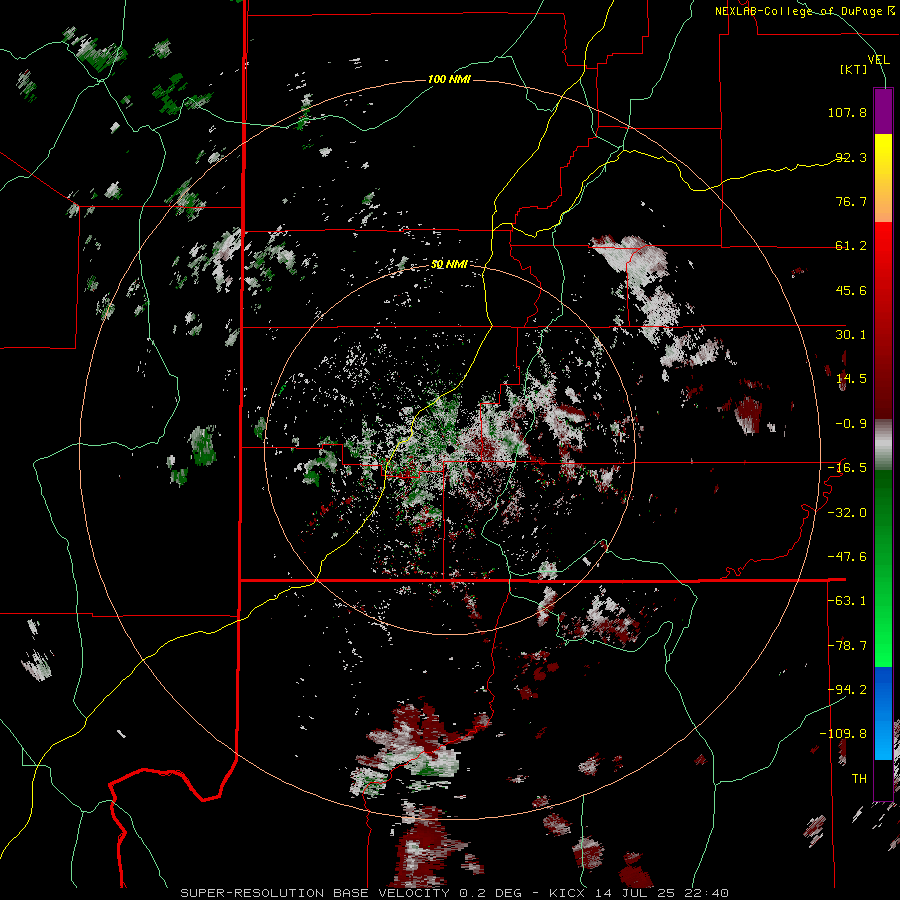Click the 61.2 velocity scale value
Screen dimensions: 900x900
(x=851, y=246)
